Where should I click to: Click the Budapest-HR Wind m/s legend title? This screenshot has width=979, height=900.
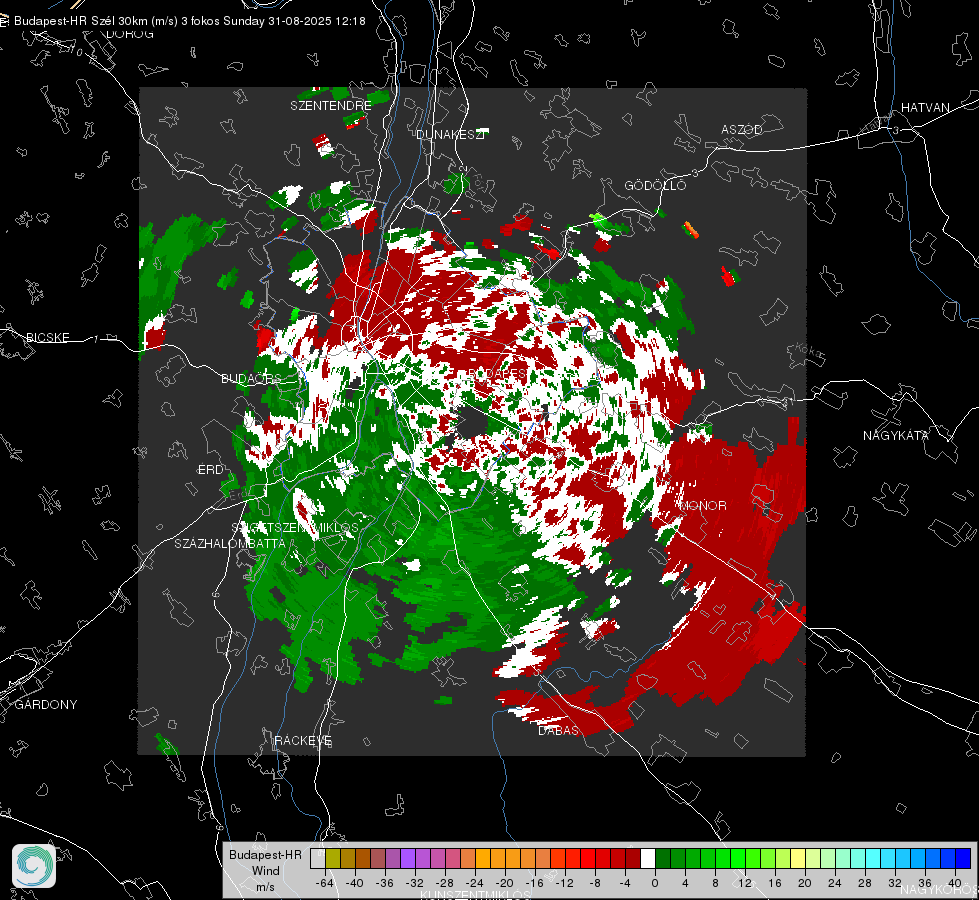click(x=265, y=870)
